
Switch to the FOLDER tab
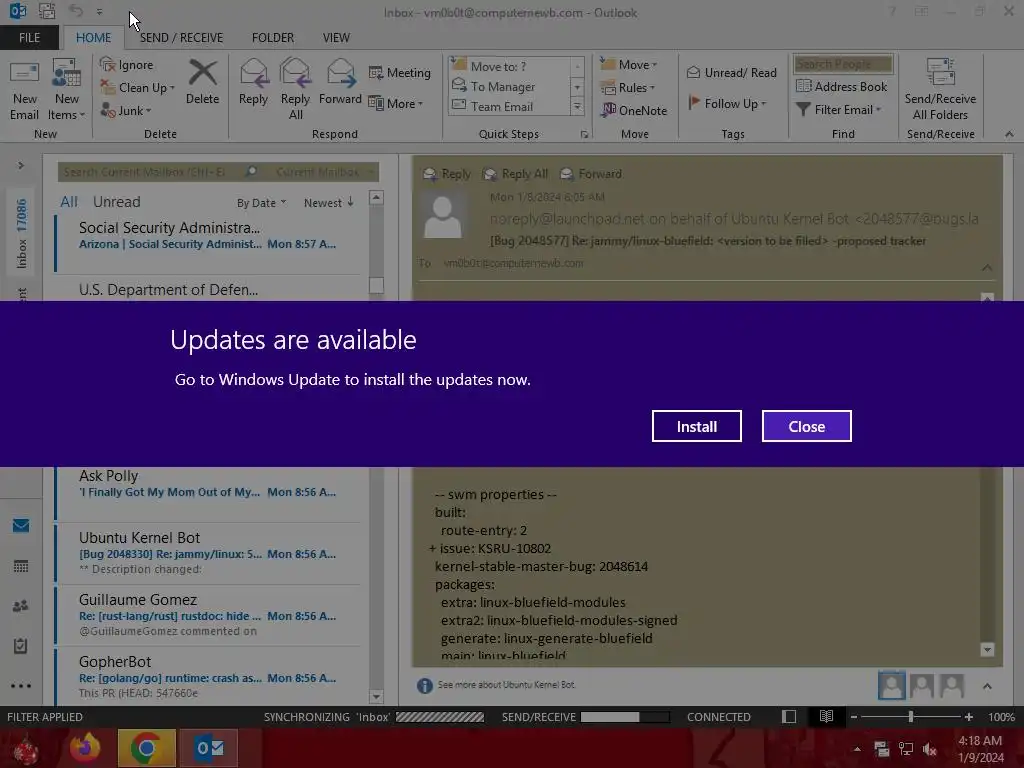272,37
